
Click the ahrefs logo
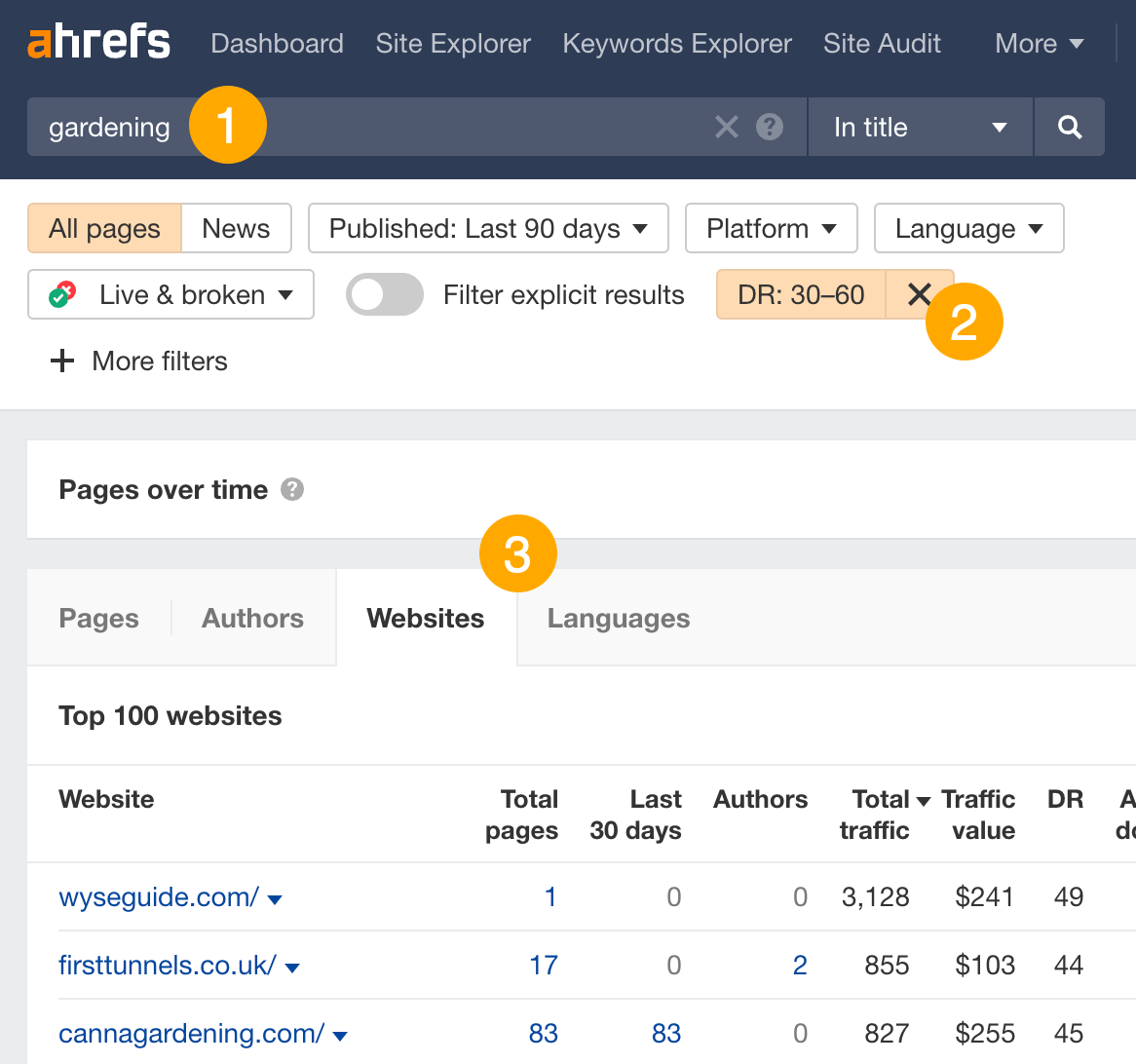pos(97,42)
